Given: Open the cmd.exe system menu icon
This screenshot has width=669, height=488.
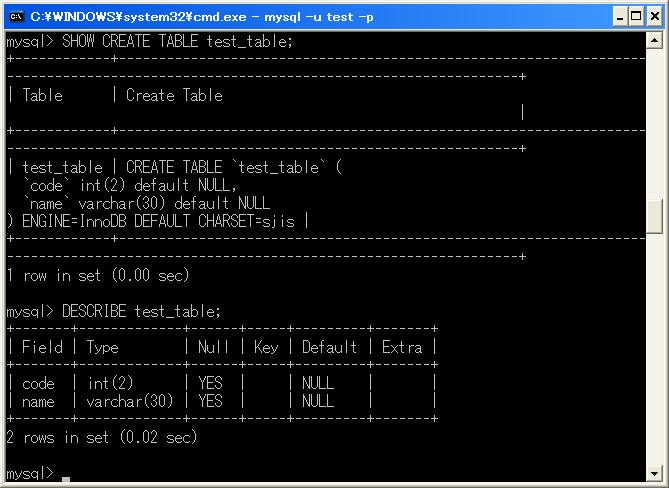Looking at the screenshot, I should [15, 15].
